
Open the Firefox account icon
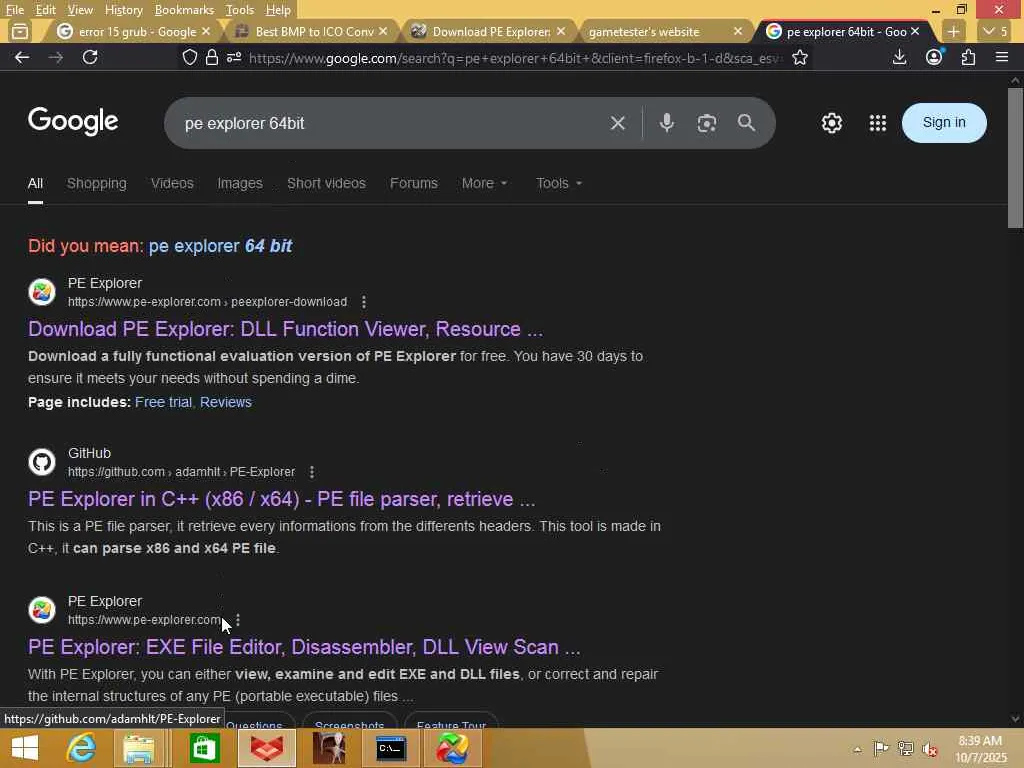coord(935,57)
